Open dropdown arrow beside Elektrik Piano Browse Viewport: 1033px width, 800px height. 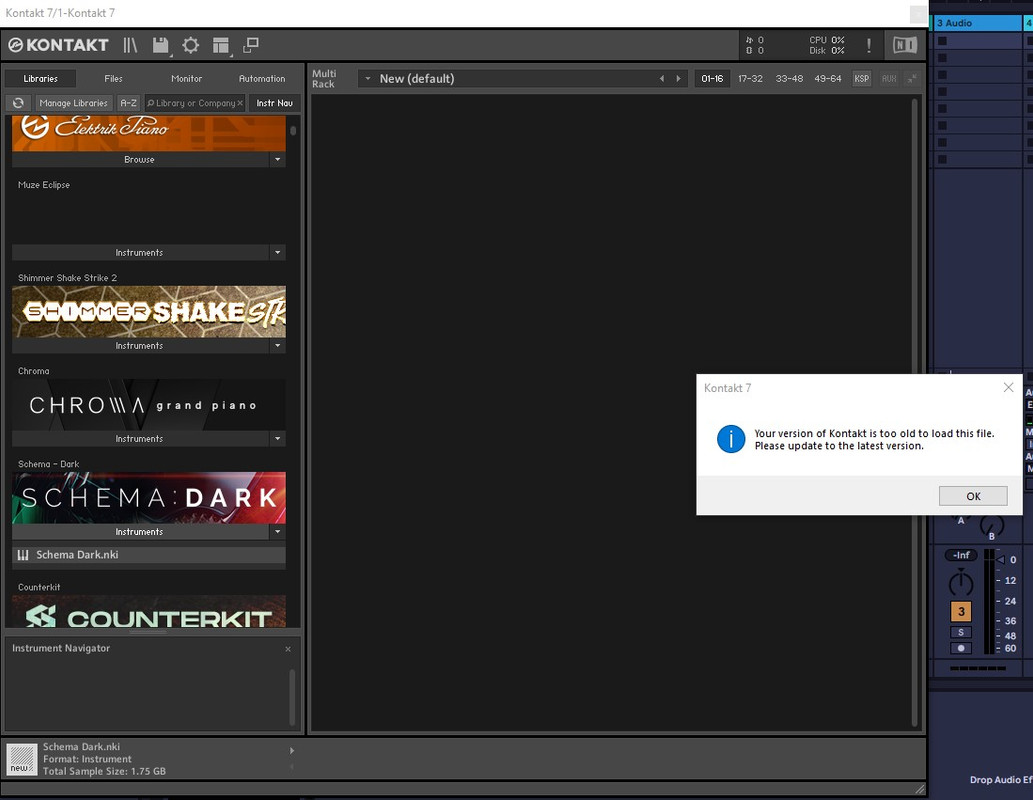pos(277,159)
